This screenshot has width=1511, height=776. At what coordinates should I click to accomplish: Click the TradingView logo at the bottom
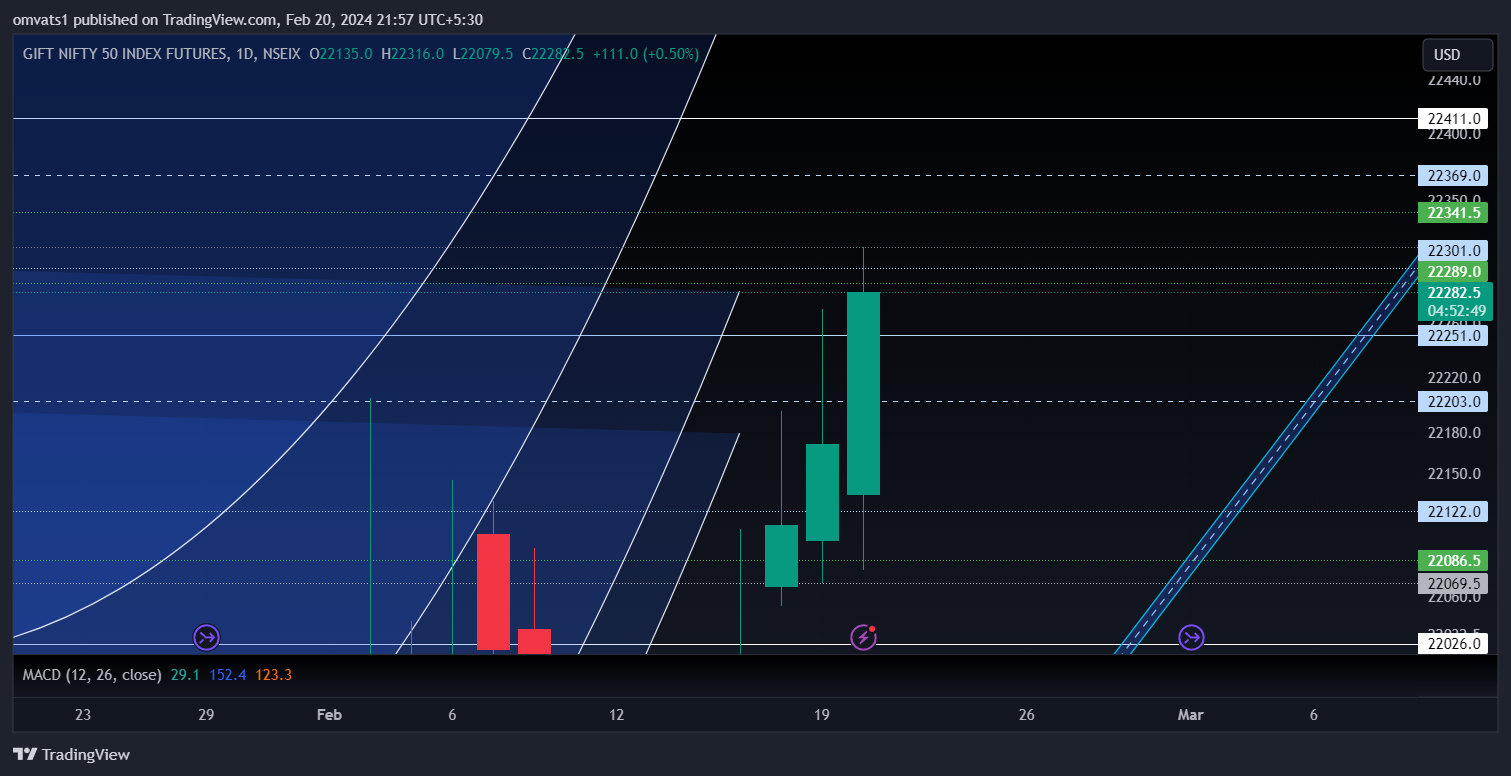[71, 754]
